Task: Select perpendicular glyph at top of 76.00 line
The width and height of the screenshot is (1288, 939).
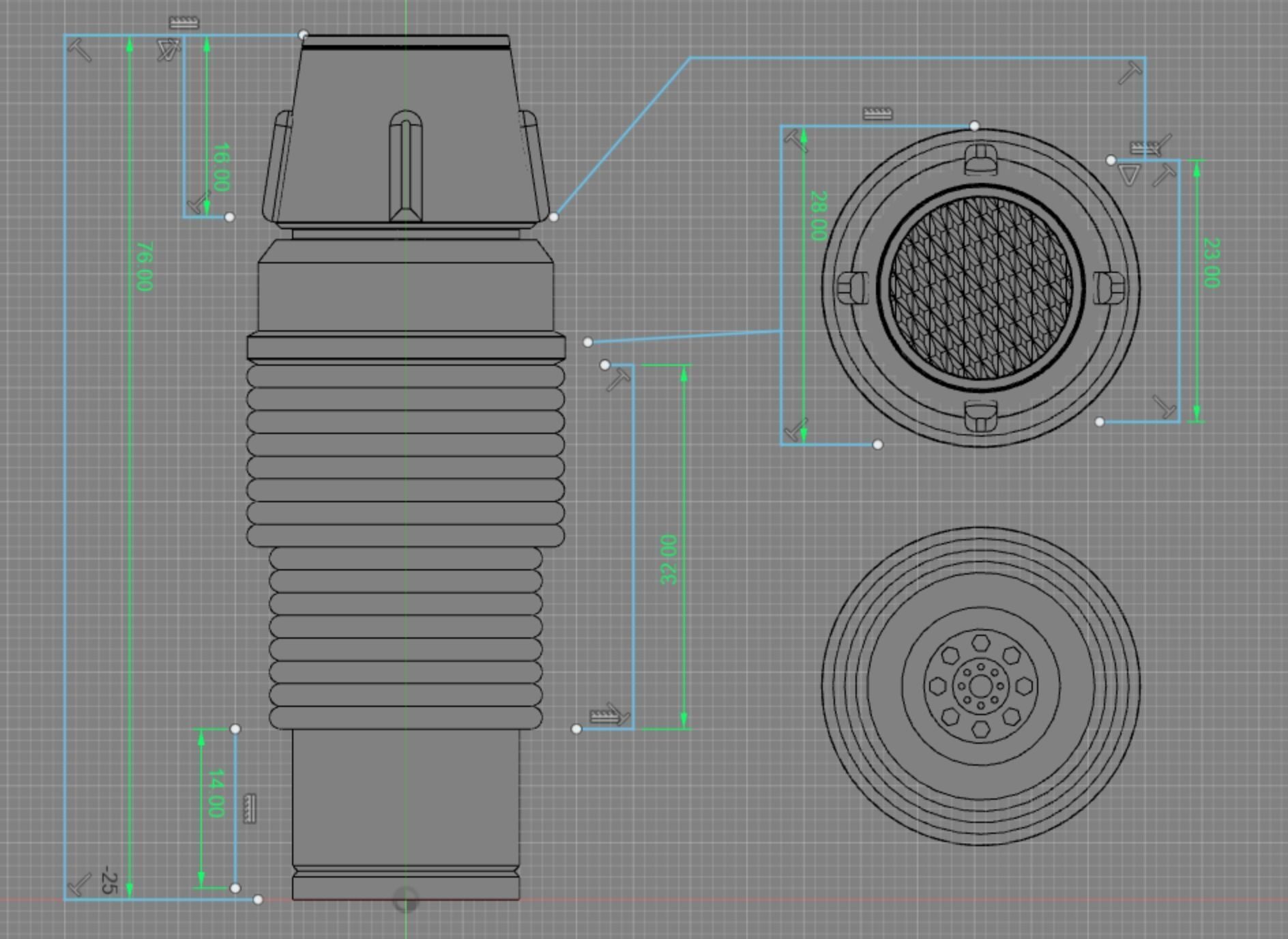Action: [80, 50]
